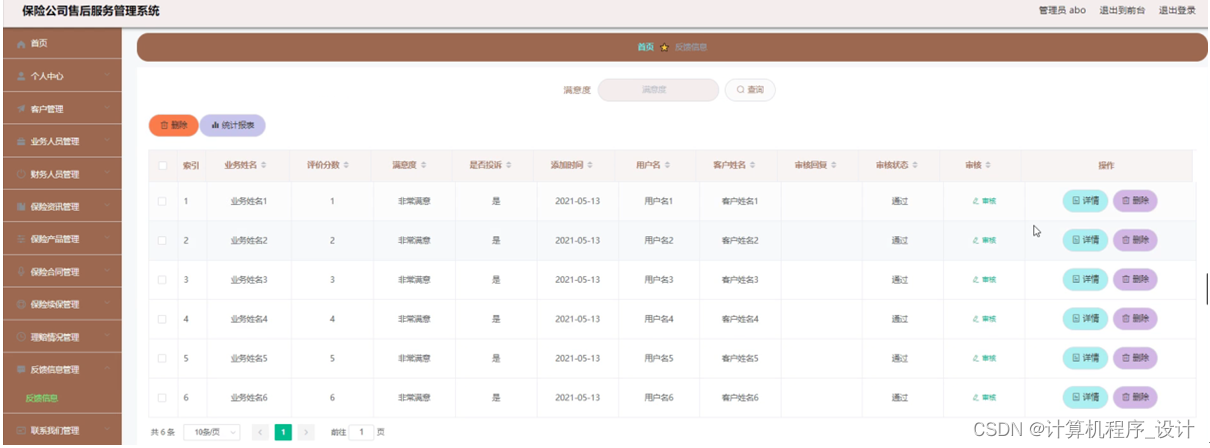Open the 统计报表 statistics button
The image size is (1210, 448).
click(x=233, y=125)
